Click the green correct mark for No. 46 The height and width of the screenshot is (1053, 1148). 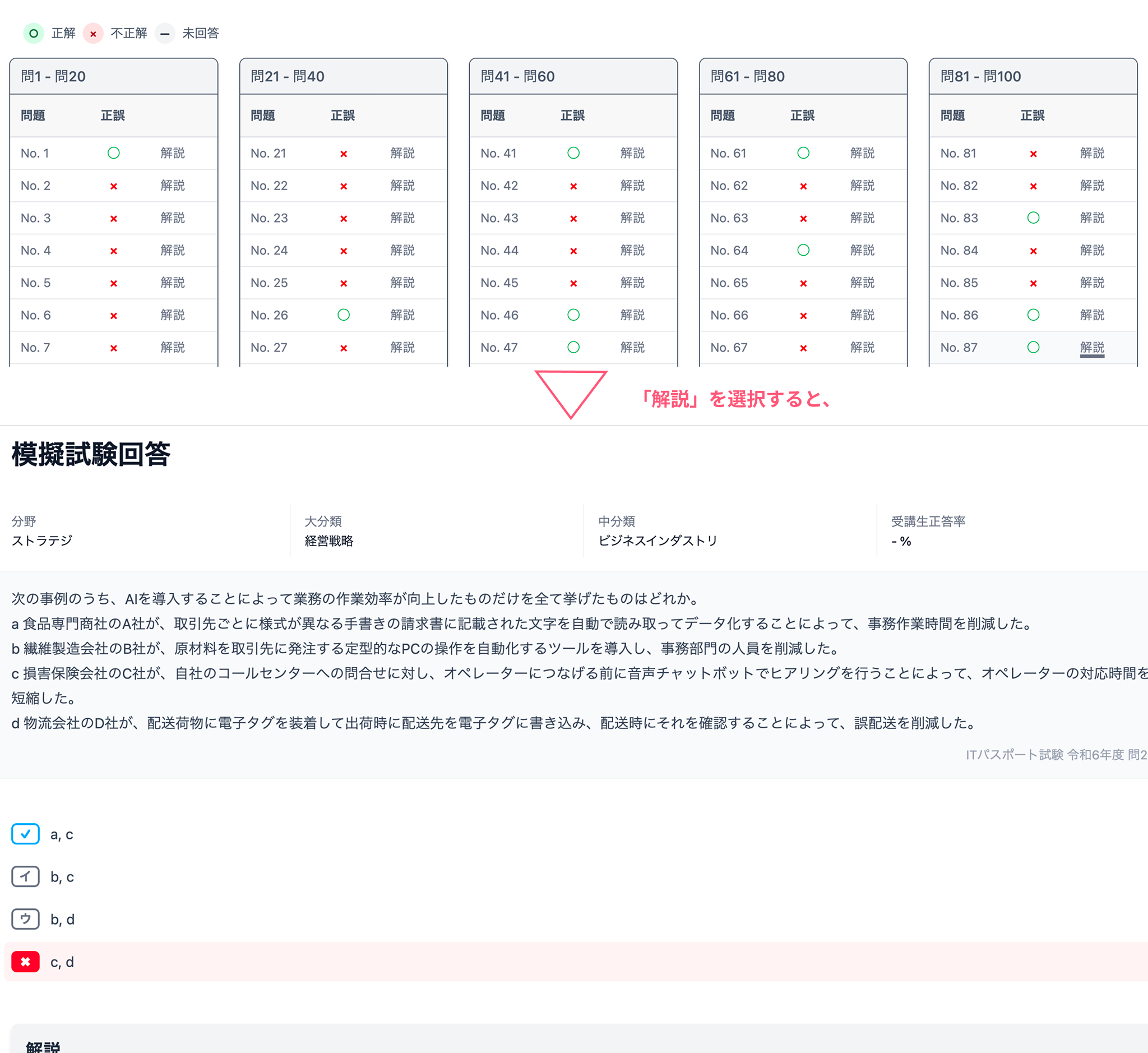click(573, 315)
